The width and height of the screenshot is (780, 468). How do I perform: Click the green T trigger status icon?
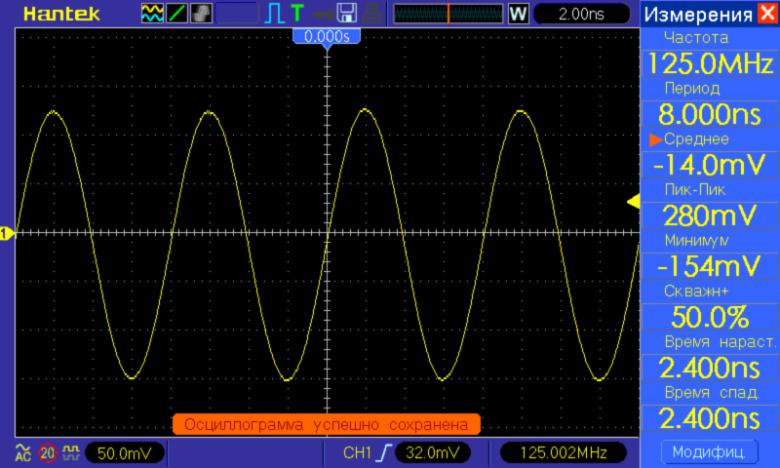(298, 14)
